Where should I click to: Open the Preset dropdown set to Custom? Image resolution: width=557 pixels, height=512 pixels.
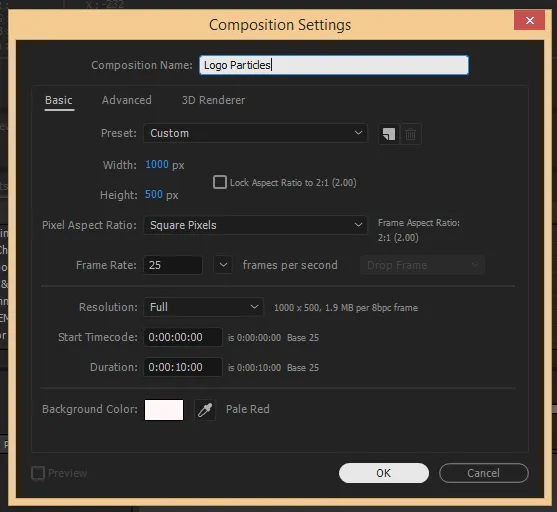pyautogui.click(x=255, y=133)
